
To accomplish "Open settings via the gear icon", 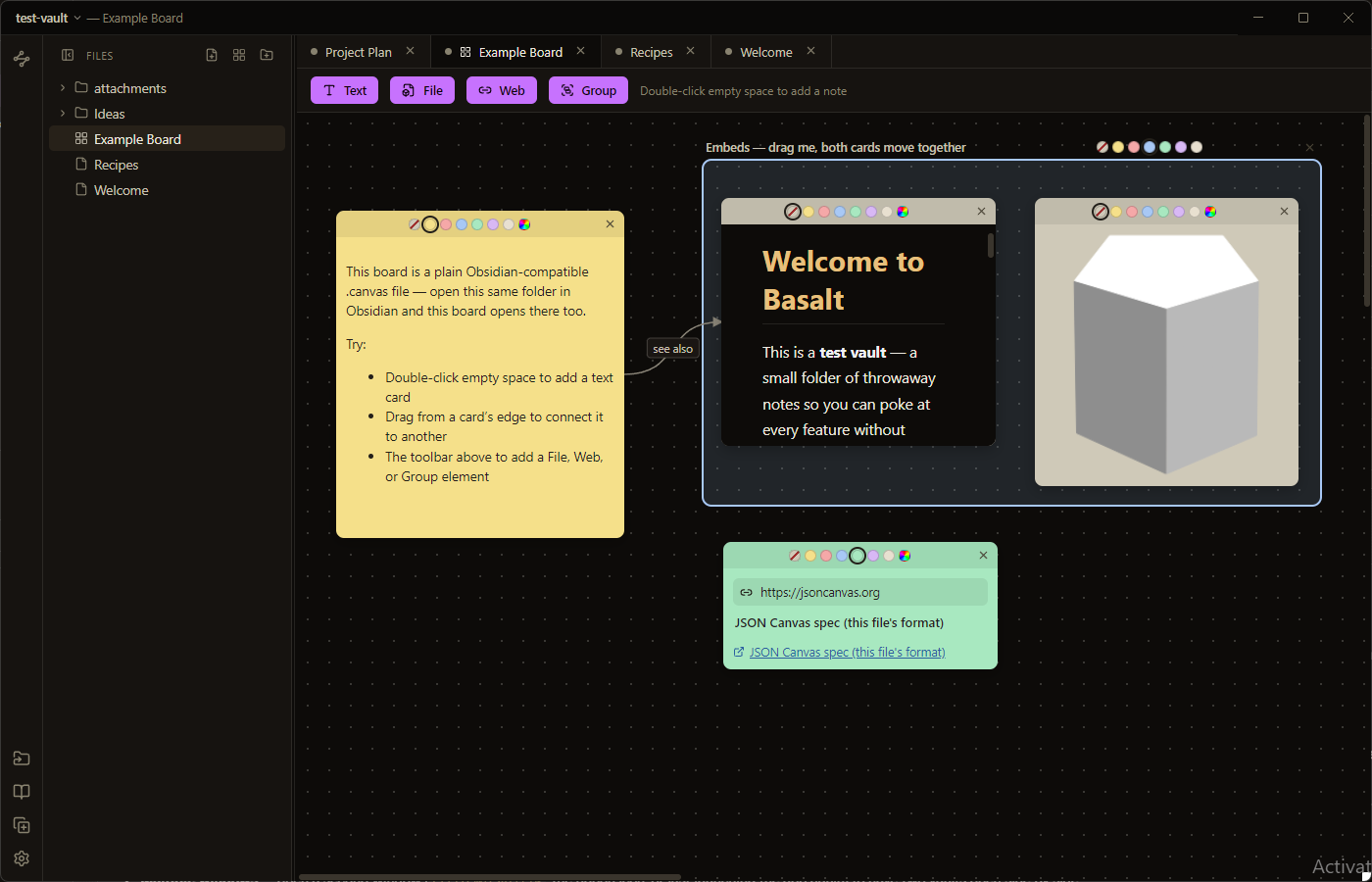I will click(22, 858).
